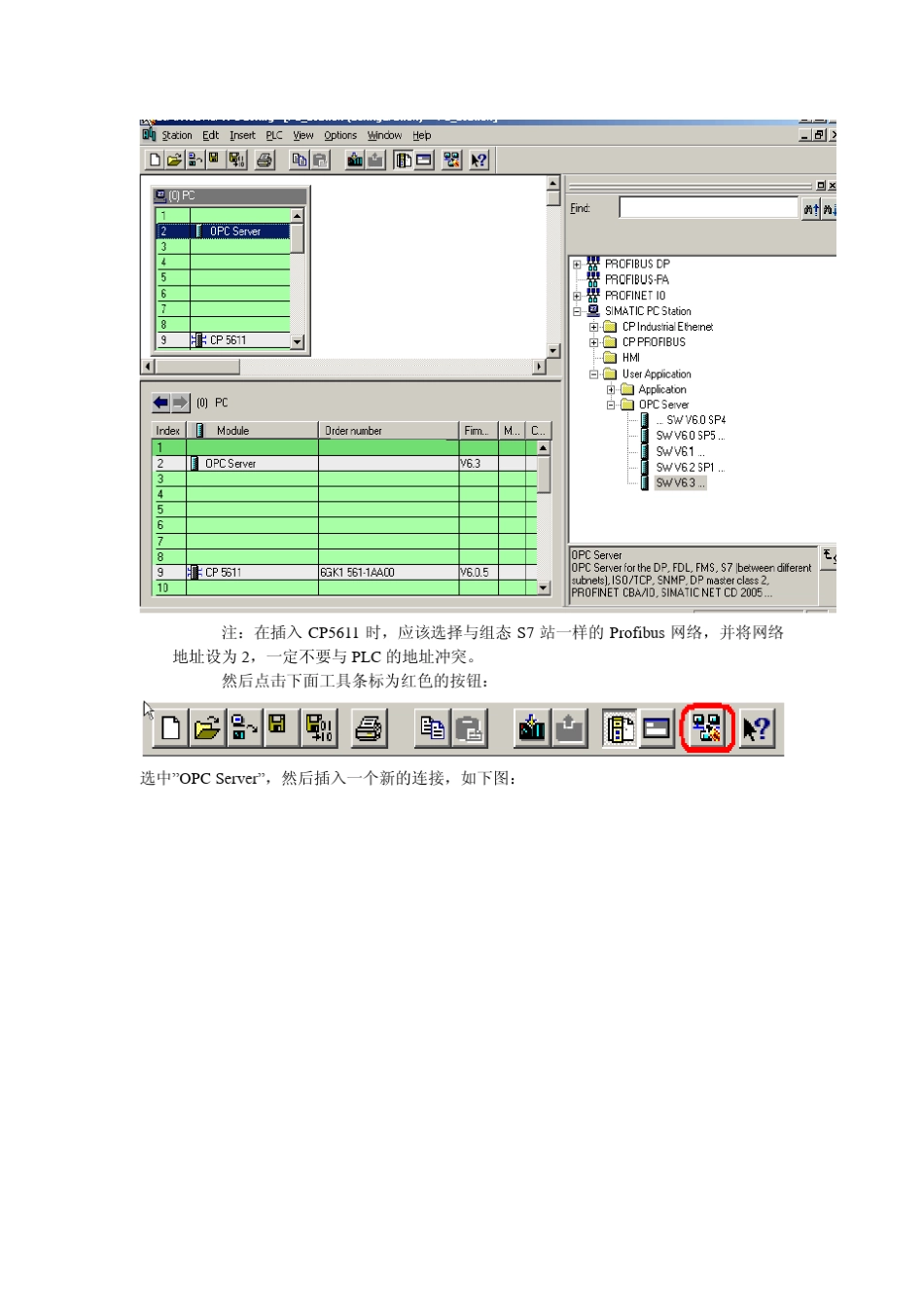
Task: Click Print icon in enlarged toolbar
Action: [x=370, y=727]
